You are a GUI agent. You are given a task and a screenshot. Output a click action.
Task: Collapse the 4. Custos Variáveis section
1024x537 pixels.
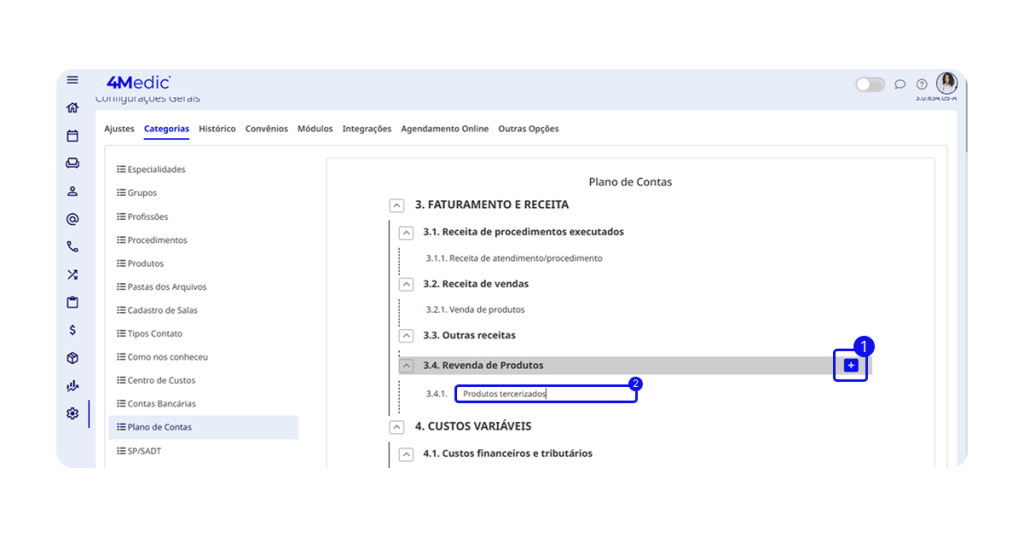tap(397, 426)
